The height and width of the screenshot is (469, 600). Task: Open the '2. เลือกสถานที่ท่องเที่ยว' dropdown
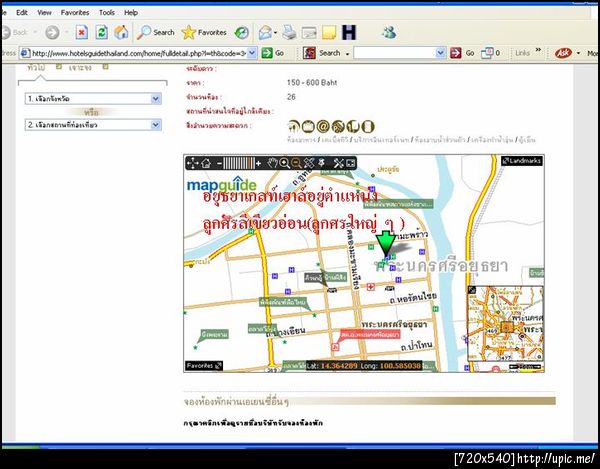[93, 125]
